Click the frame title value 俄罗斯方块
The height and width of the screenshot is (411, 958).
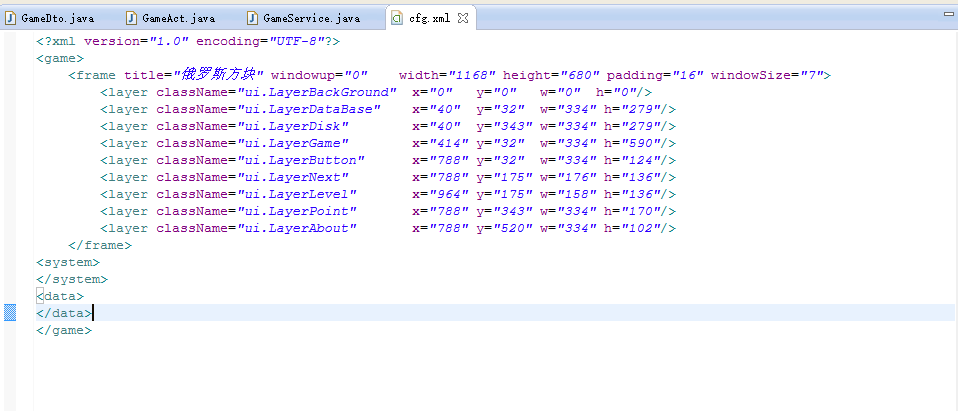[x=218, y=75]
